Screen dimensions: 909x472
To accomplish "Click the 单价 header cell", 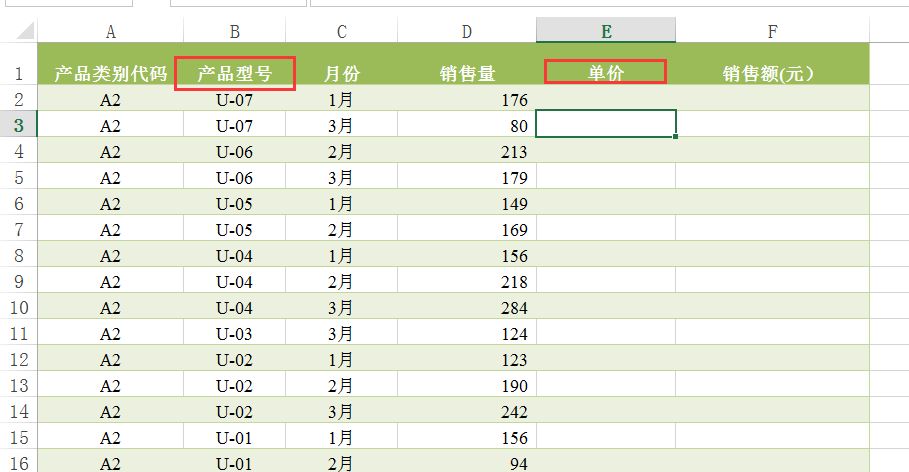I will pyautogui.click(x=606, y=64).
